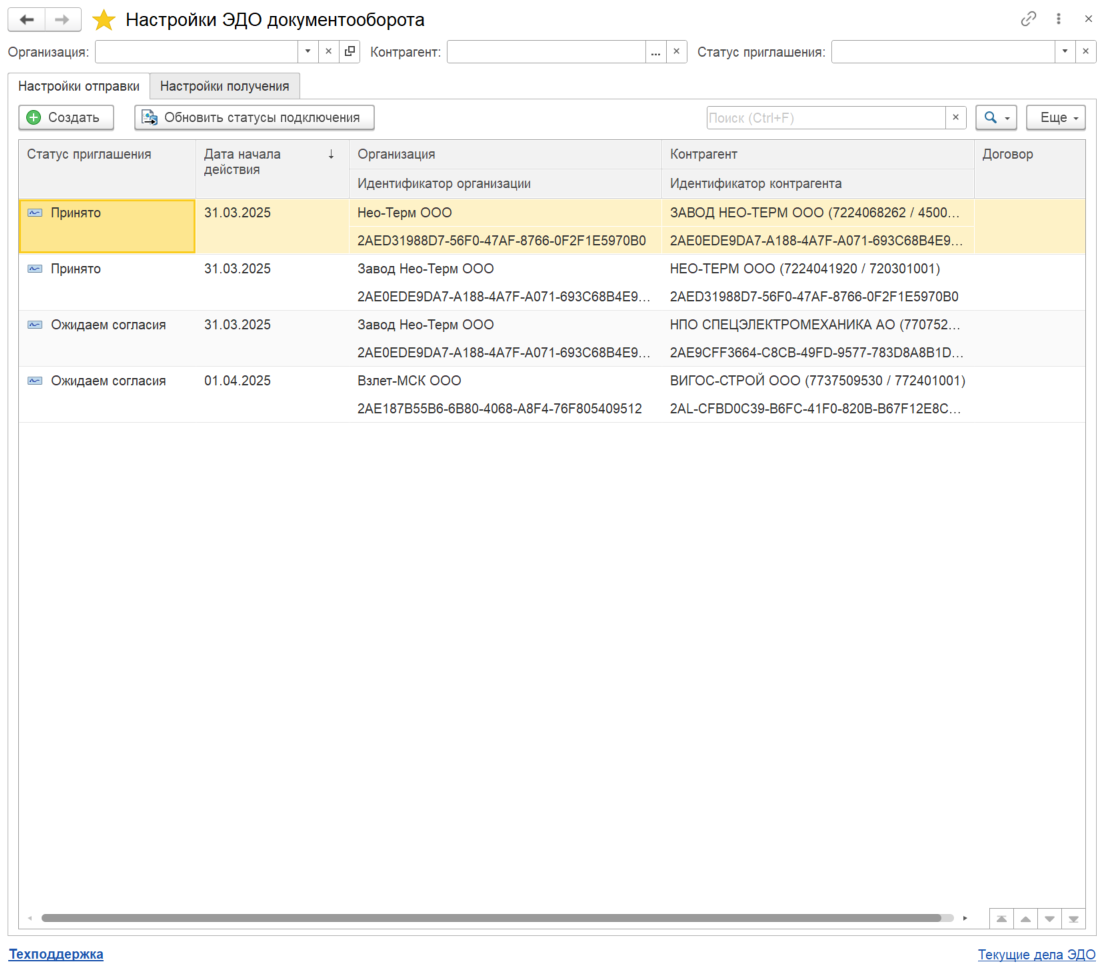Move down one row with the down arrow
The width and height of the screenshot is (1107, 975).
(1049, 919)
